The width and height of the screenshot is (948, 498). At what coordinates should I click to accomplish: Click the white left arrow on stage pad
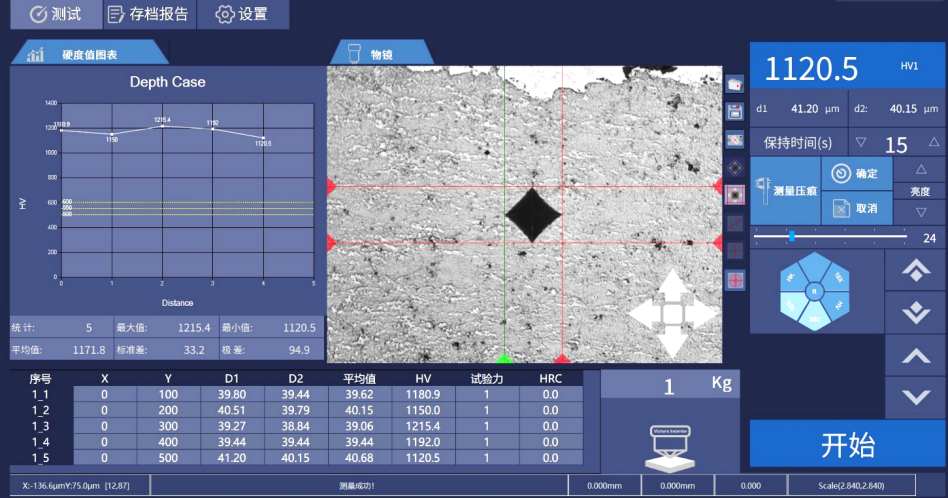tap(644, 314)
